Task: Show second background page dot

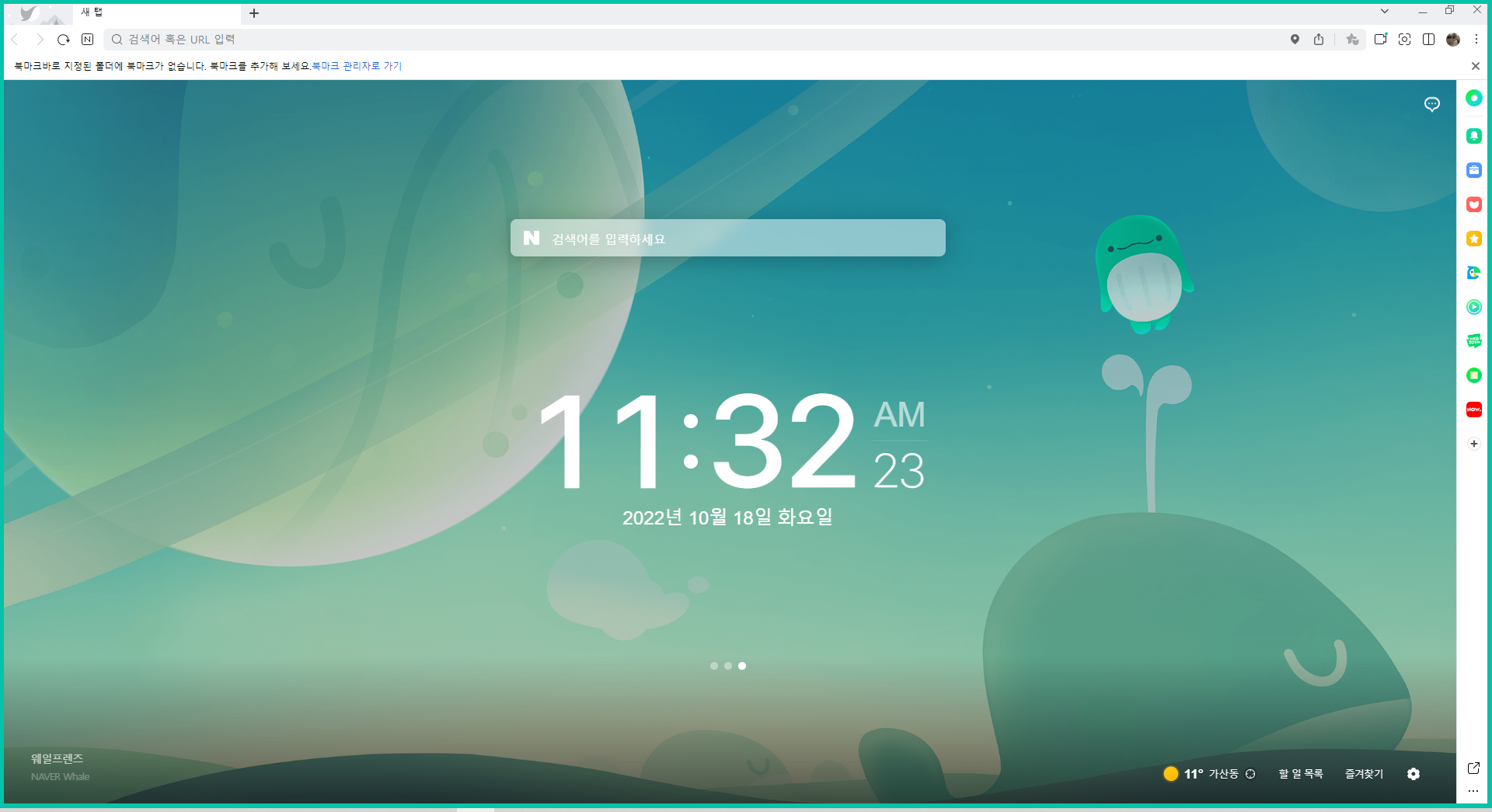Action: coord(728,666)
